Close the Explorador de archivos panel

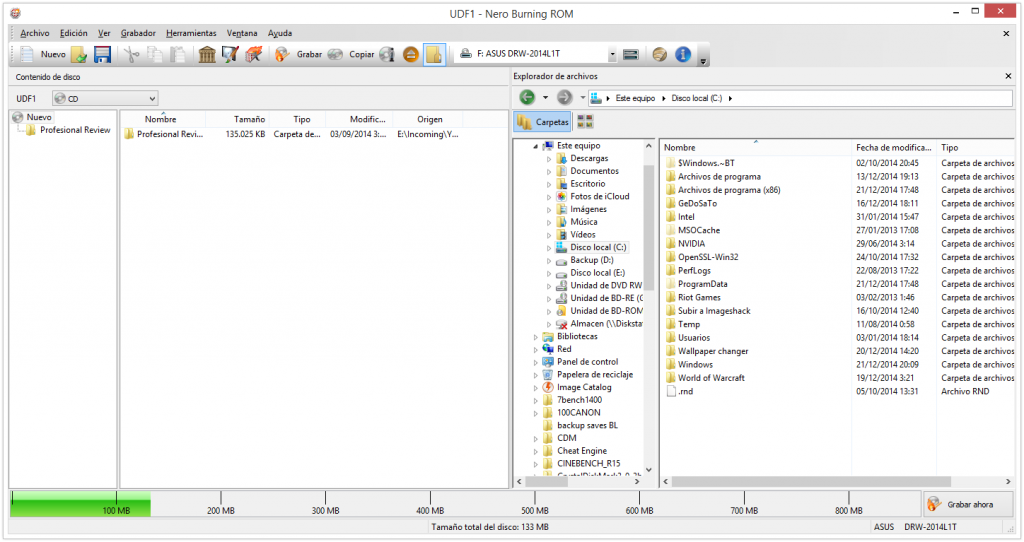pos(1008,76)
